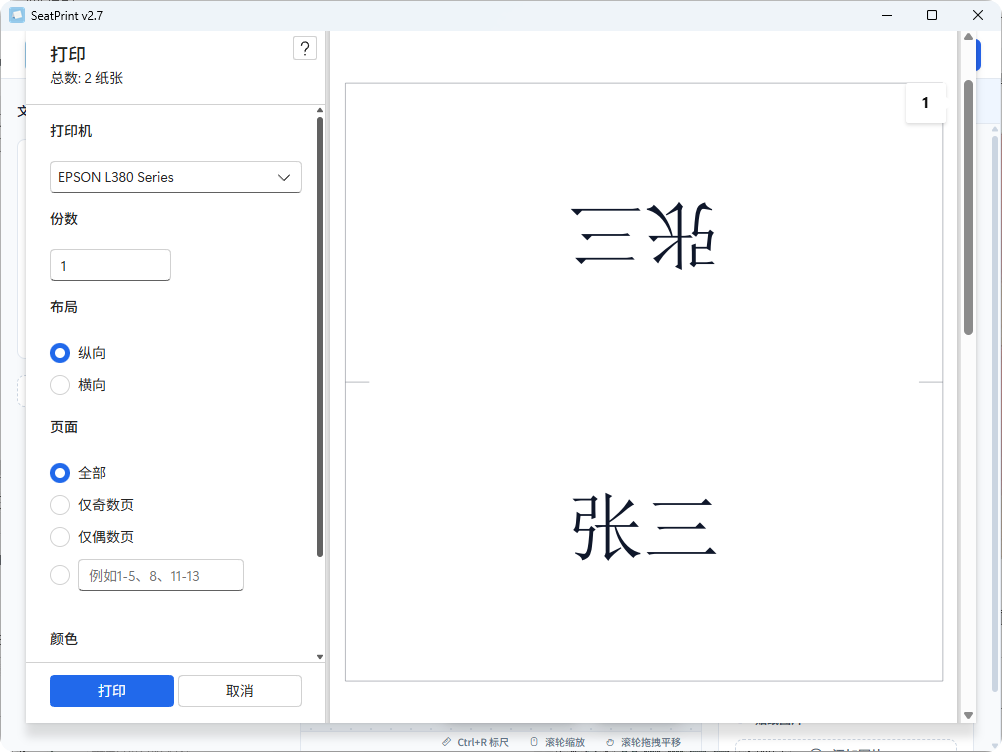Image resolution: width=1002 pixels, height=752 pixels.
Task: Click the settings panel scrollbar thumb
Action: [x=320, y=337]
